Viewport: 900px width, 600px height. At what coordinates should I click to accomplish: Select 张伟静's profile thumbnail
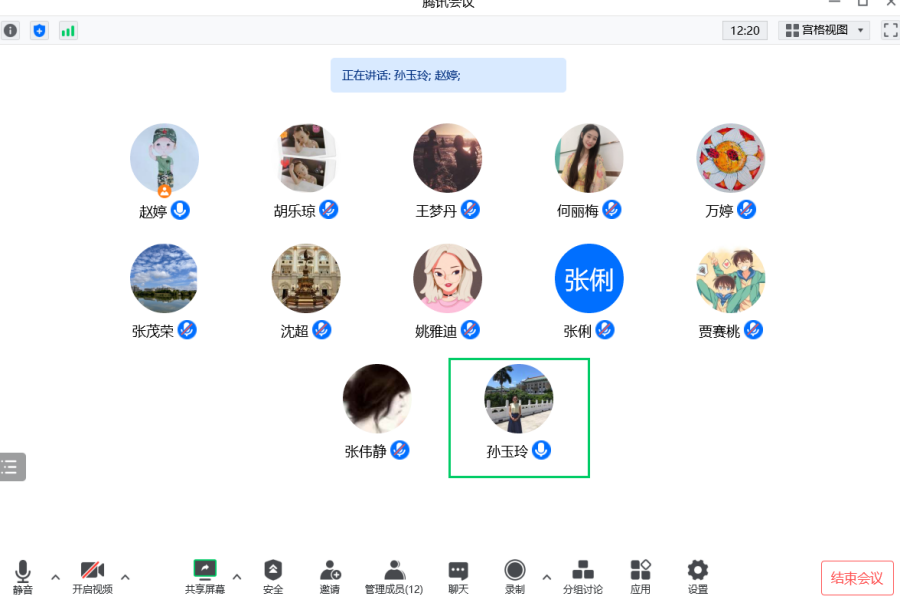pyautogui.click(x=377, y=399)
